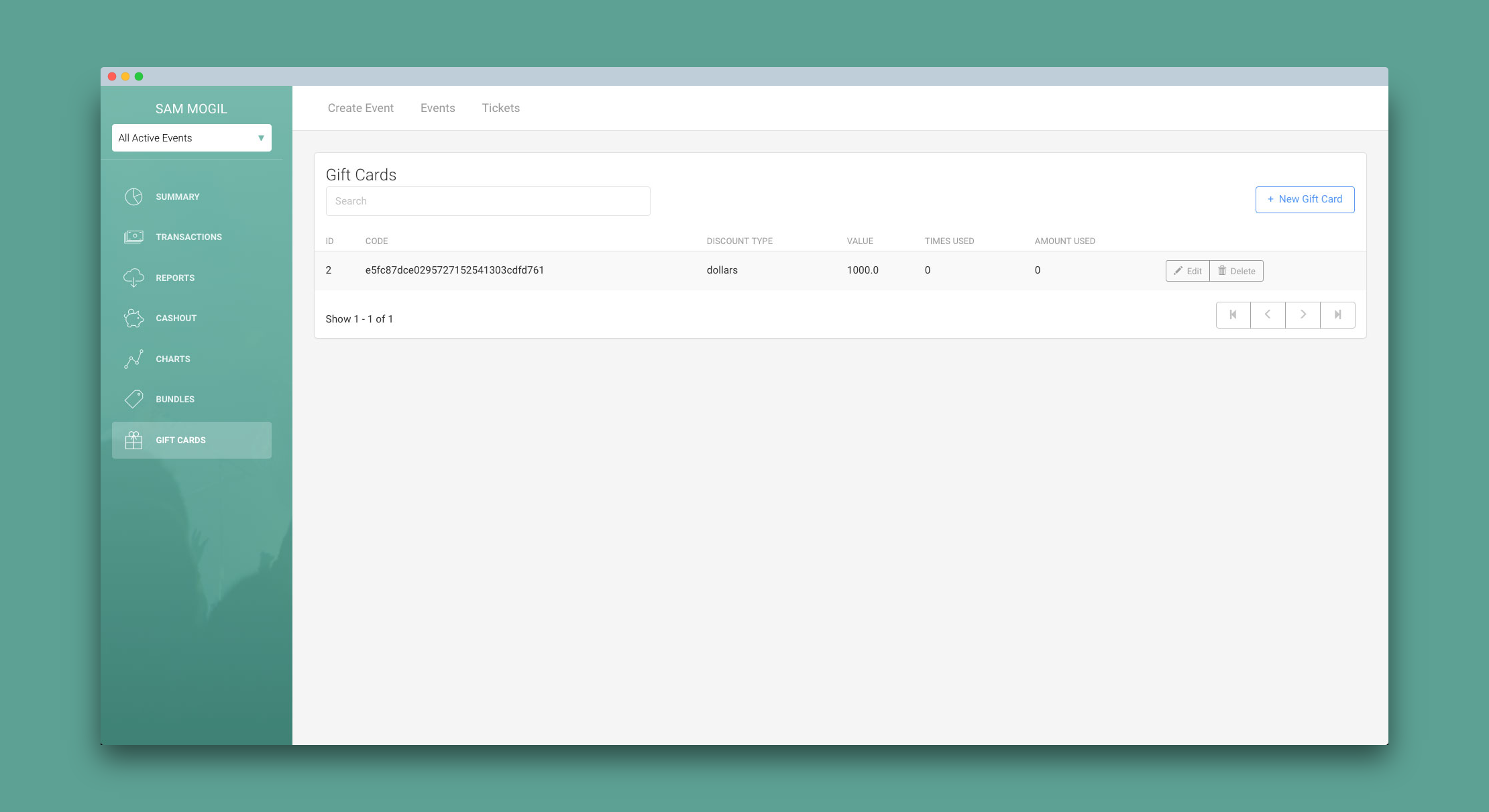This screenshot has width=1489, height=812.
Task: Switch to the Create Event tab
Action: point(360,108)
